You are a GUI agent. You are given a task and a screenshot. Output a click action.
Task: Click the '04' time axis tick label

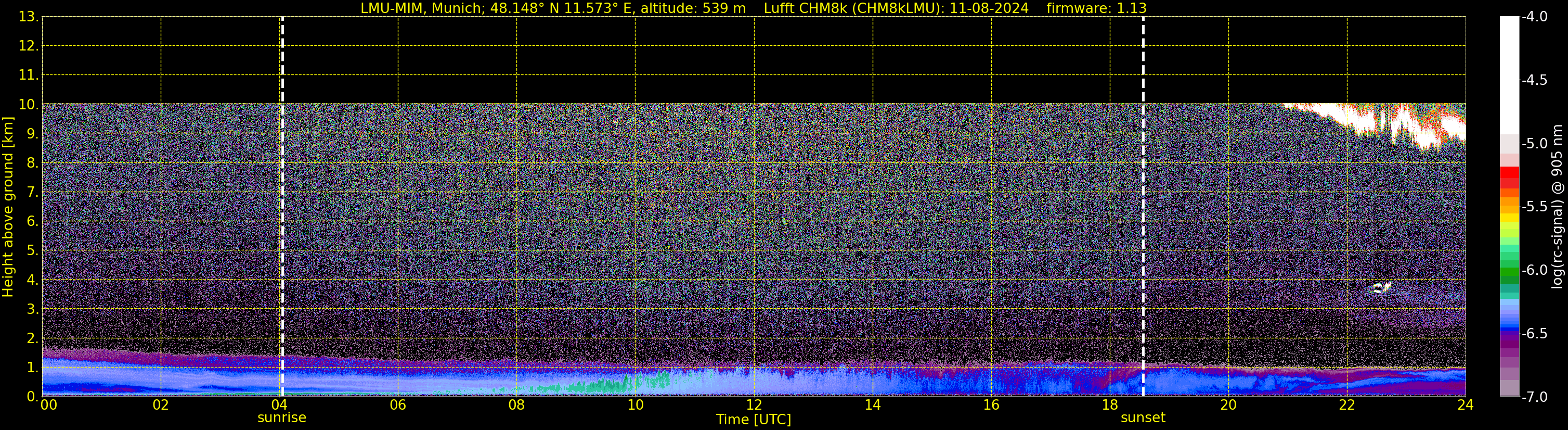pos(279,405)
